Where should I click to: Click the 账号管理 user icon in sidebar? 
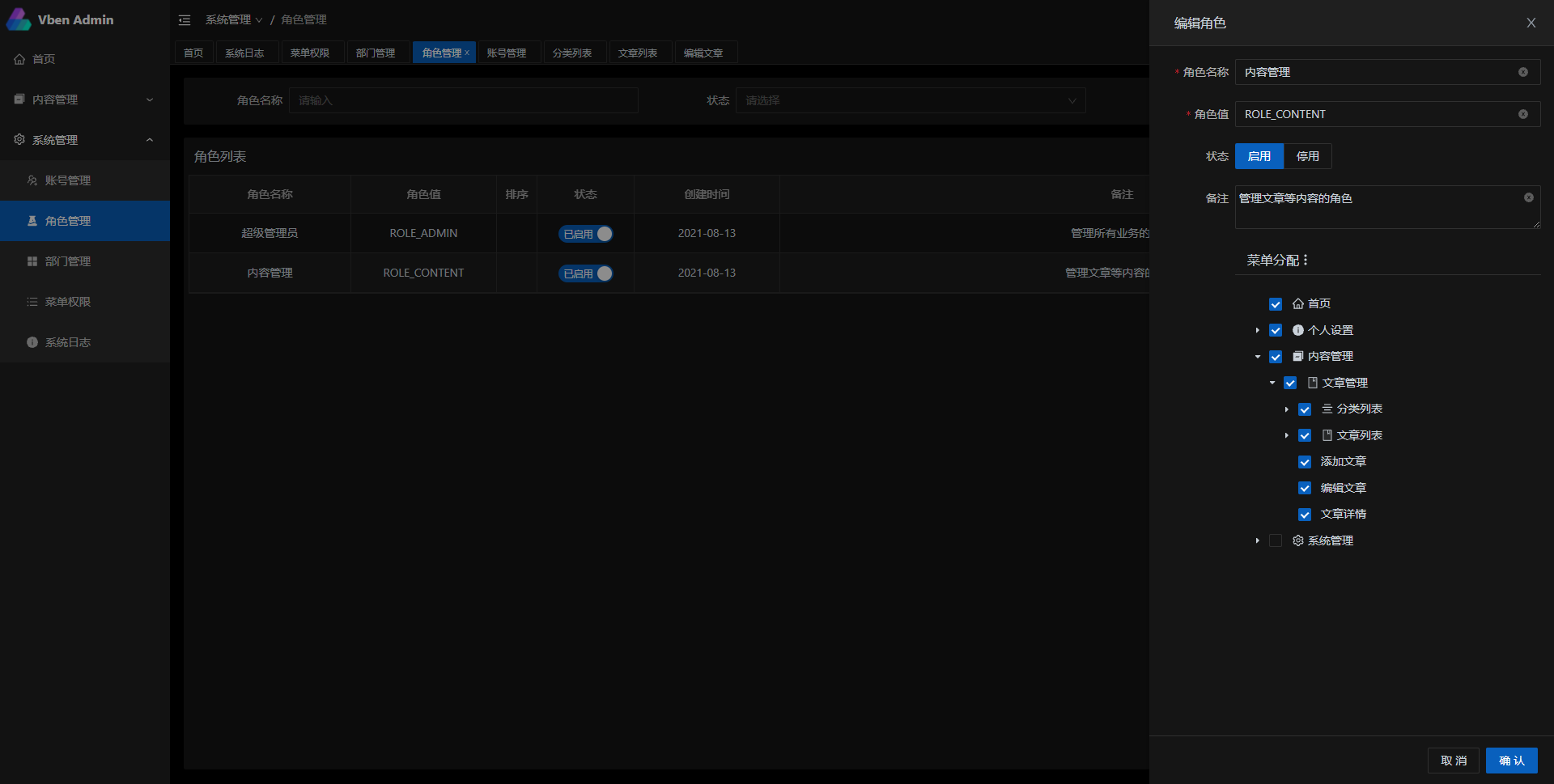[x=32, y=180]
